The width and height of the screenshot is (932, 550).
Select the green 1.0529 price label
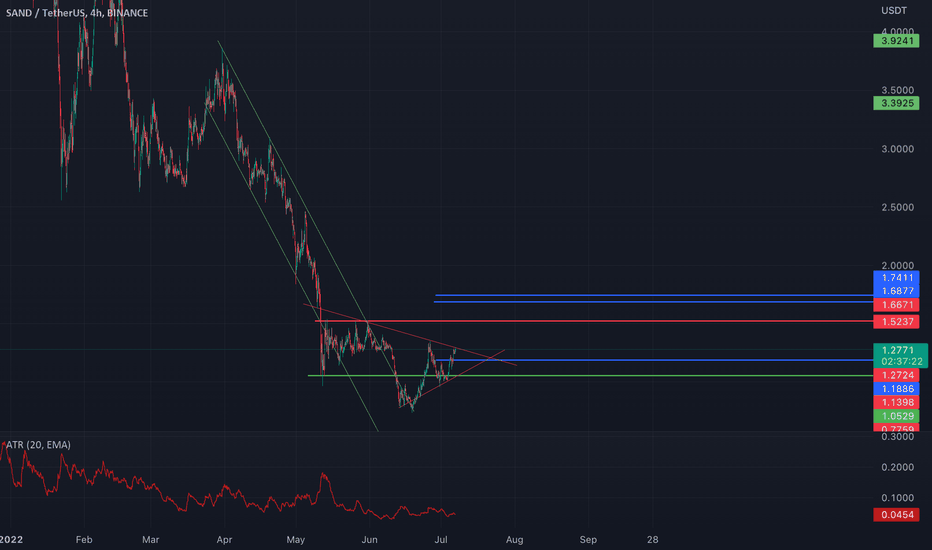(896, 416)
